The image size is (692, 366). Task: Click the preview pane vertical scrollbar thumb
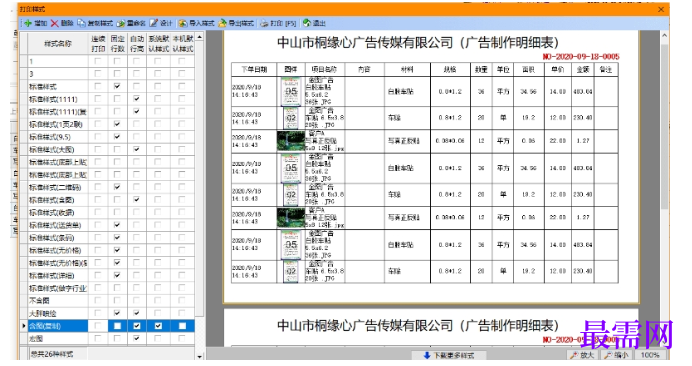click(x=664, y=126)
